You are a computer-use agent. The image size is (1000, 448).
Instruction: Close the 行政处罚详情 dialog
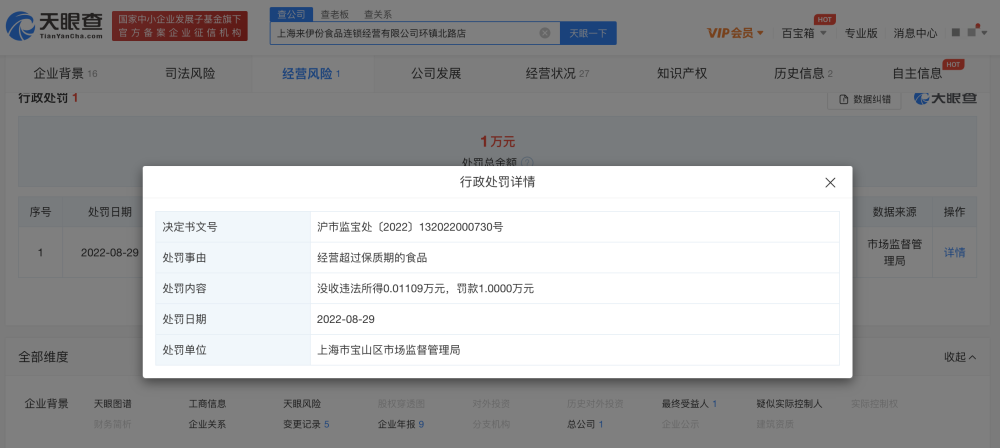point(829,182)
